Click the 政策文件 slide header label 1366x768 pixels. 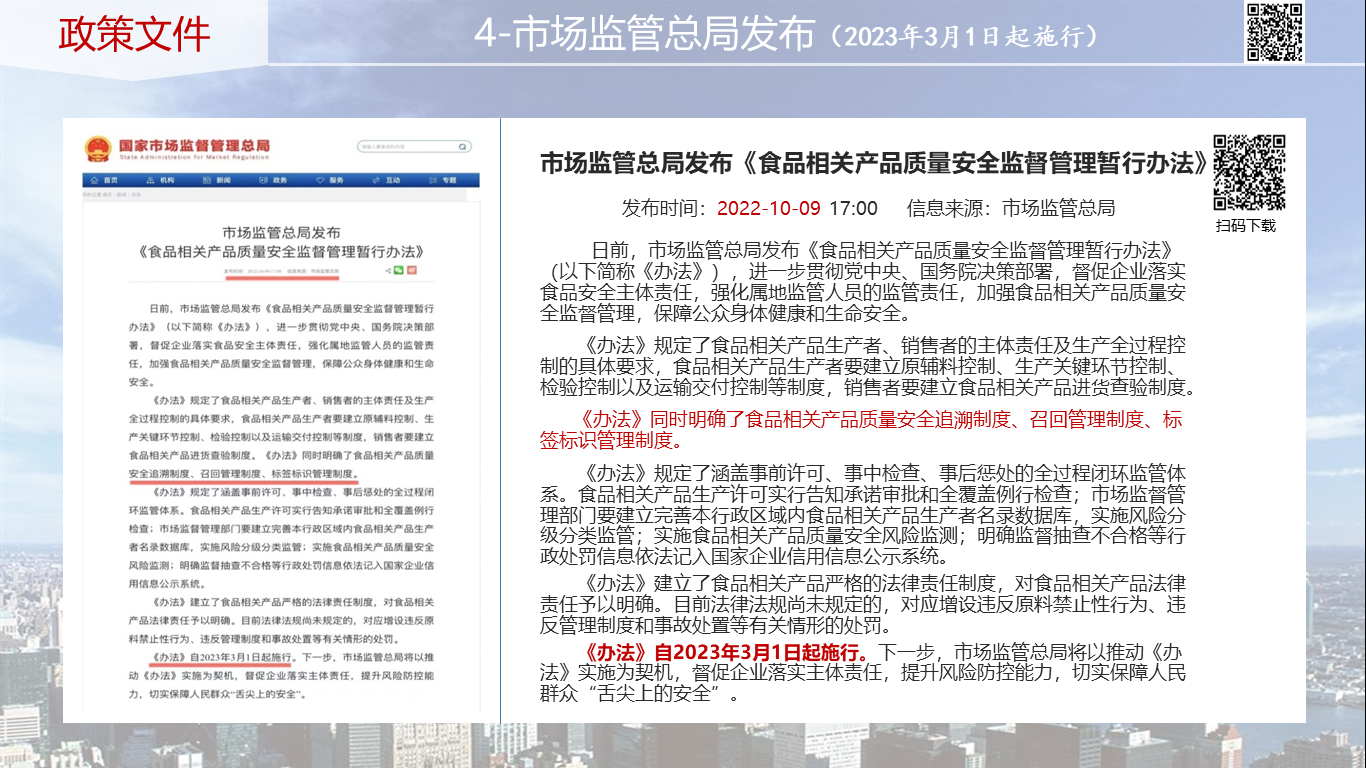coord(134,34)
